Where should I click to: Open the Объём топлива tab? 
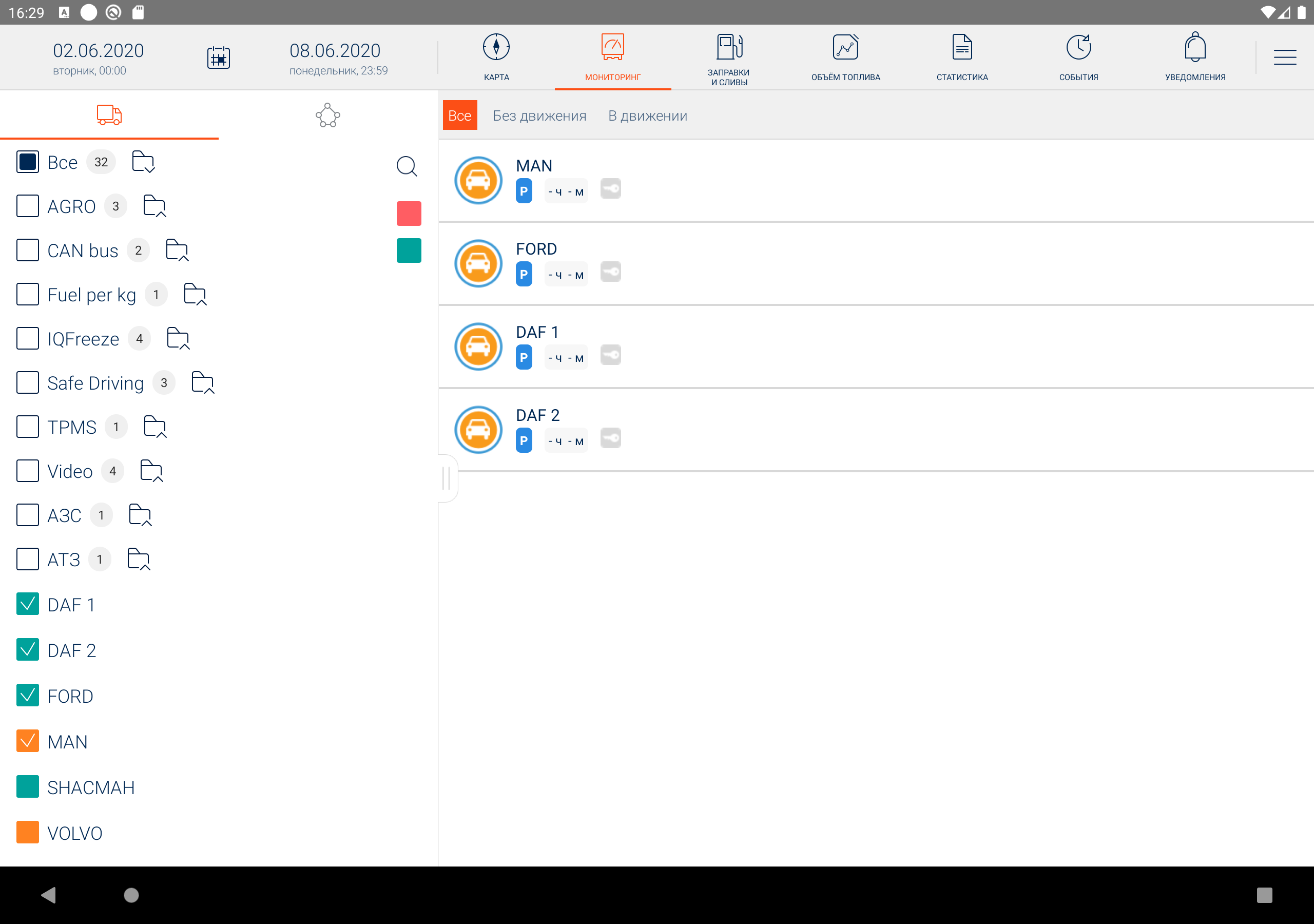pos(845,57)
